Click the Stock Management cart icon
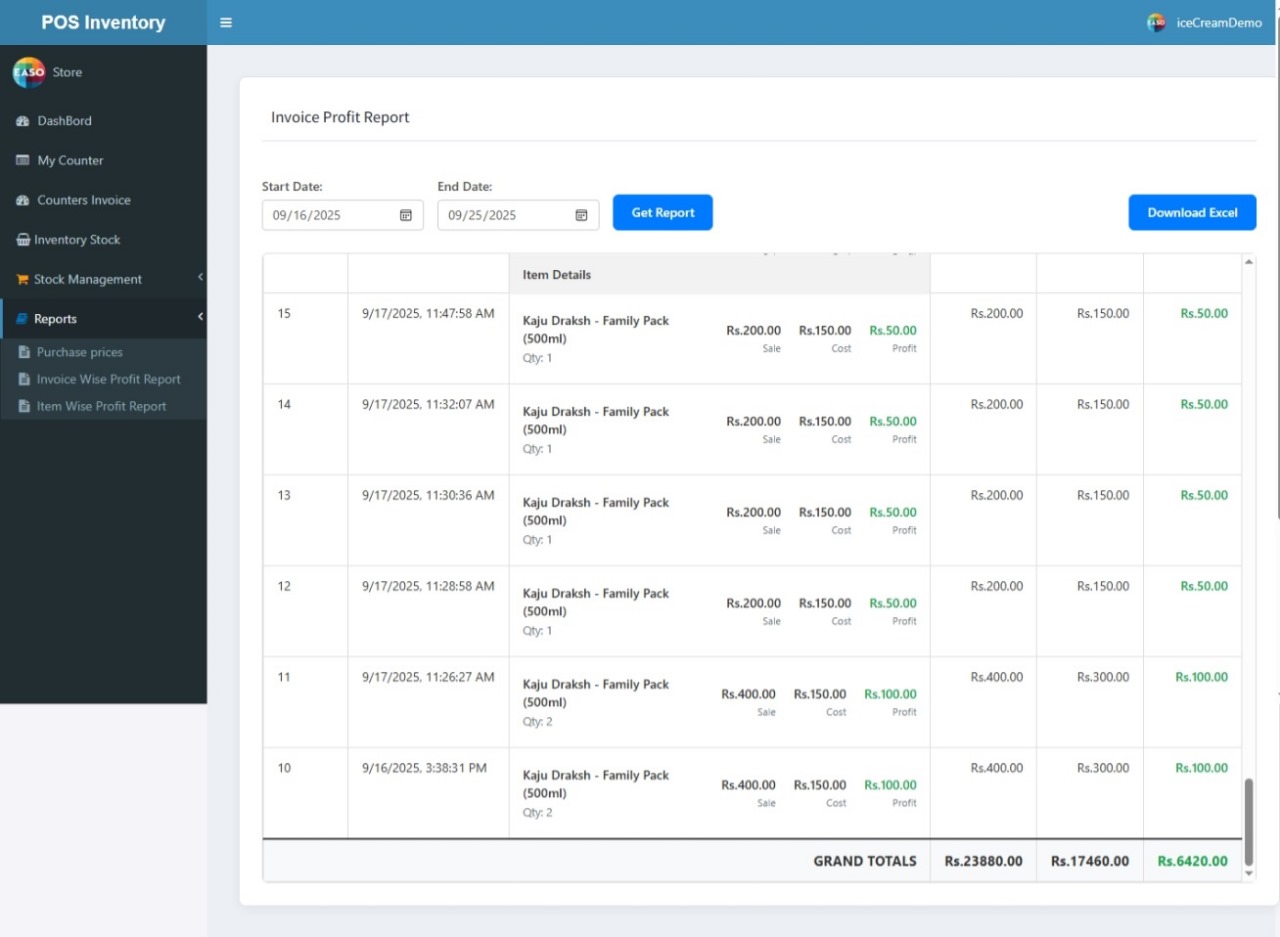The height and width of the screenshot is (937, 1280). tap(23, 280)
